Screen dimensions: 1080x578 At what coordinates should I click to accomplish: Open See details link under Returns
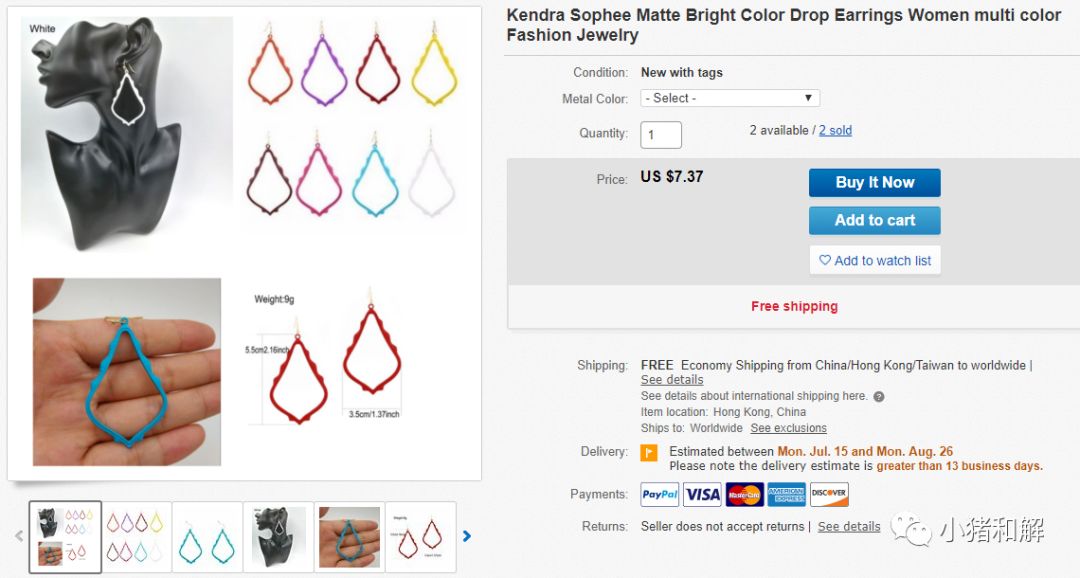click(849, 526)
